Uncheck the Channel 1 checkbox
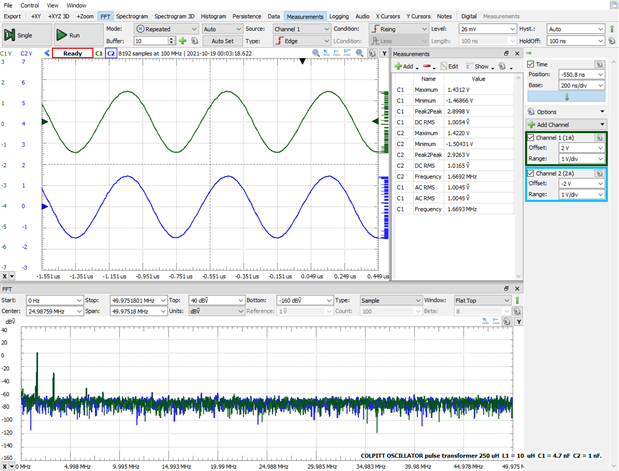 (x=530, y=137)
